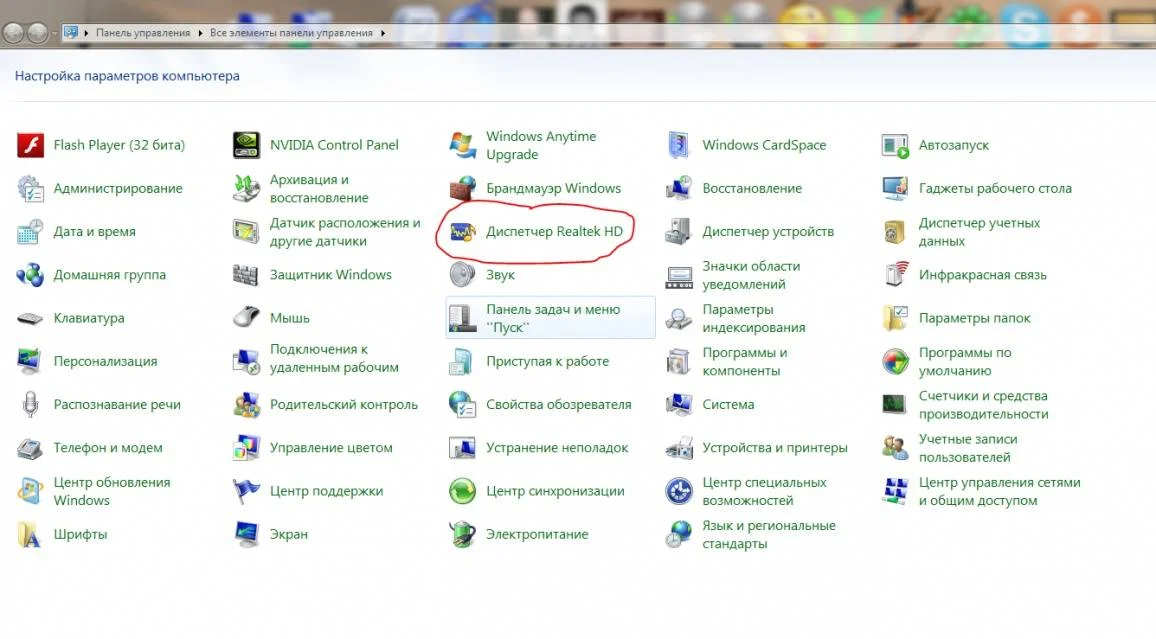This screenshot has height=639, width=1156.
Task: Click the Дата и время icon
Action: click(30, 231)
